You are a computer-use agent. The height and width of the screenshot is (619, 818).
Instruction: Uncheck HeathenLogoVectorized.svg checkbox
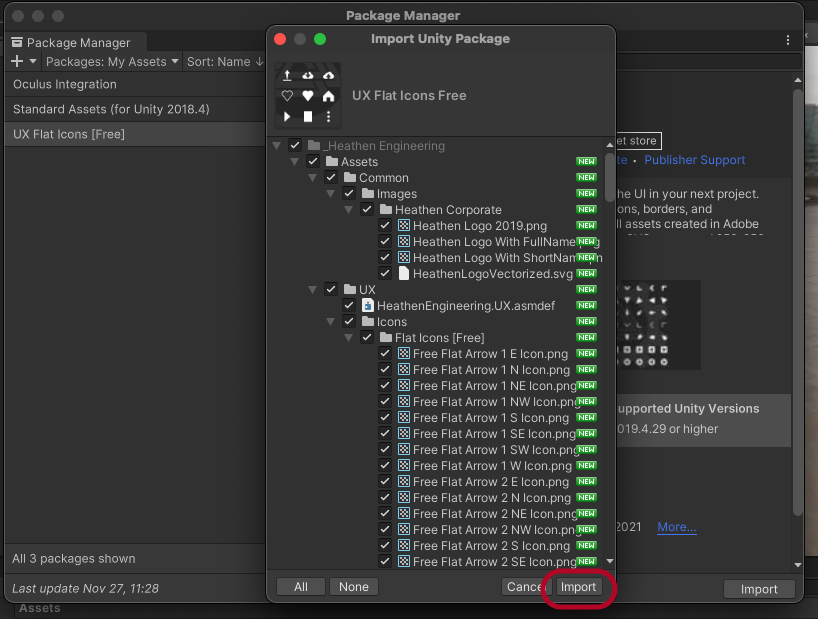click(x=385, y=273)
